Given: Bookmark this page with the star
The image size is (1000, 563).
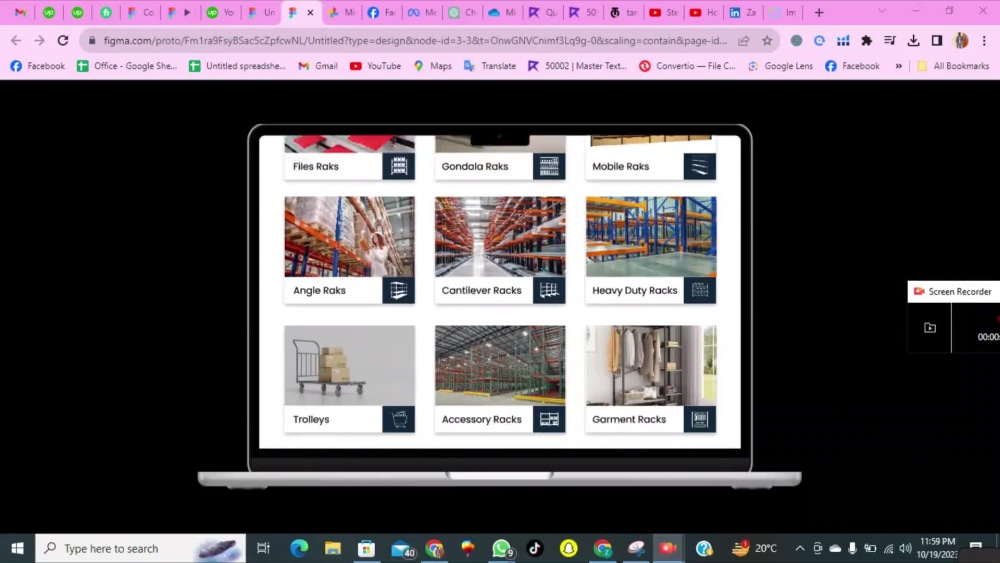Looking at the screenshot, I should click(x=767, y=40).
